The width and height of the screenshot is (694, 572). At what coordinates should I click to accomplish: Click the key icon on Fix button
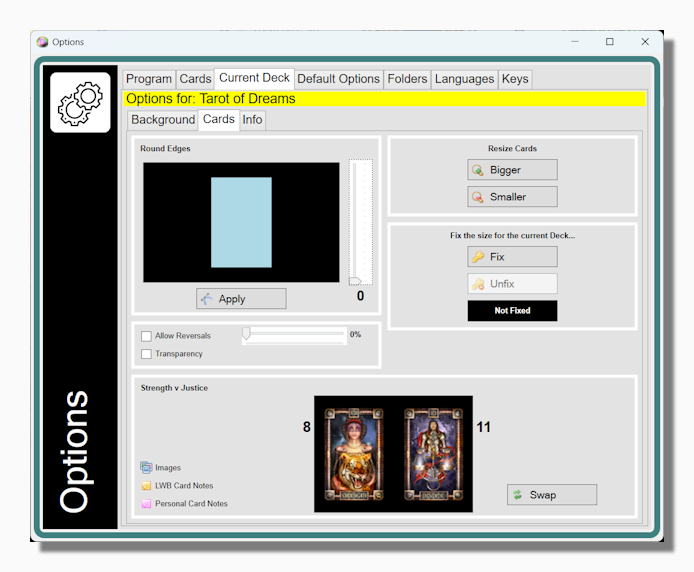(478, 257)
